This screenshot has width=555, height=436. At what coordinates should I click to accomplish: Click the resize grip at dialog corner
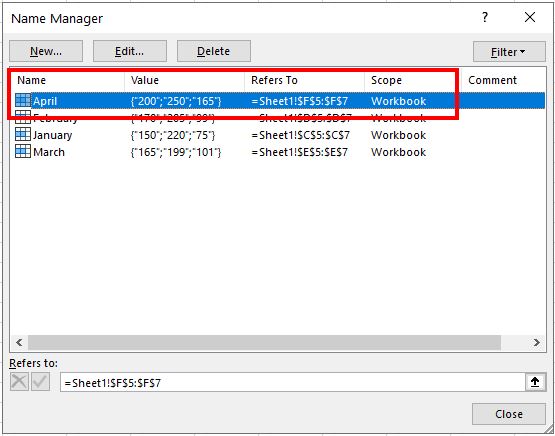point(549,429)
